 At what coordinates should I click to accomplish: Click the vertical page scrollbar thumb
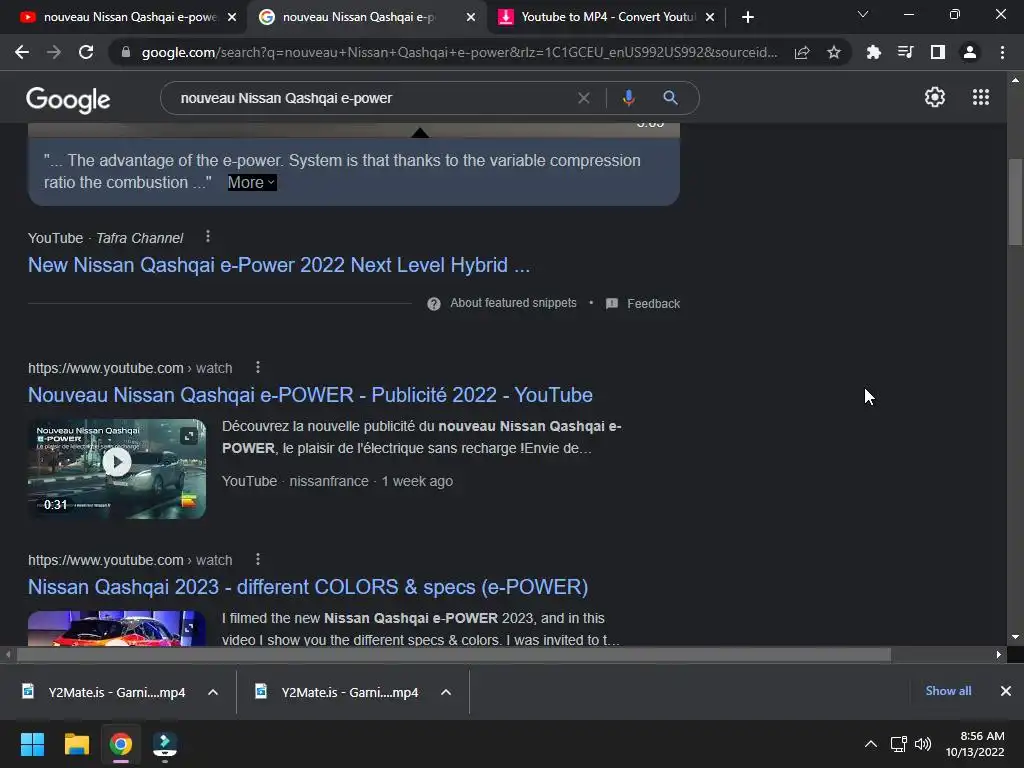pyautogui.click(x=1016, y=202)
